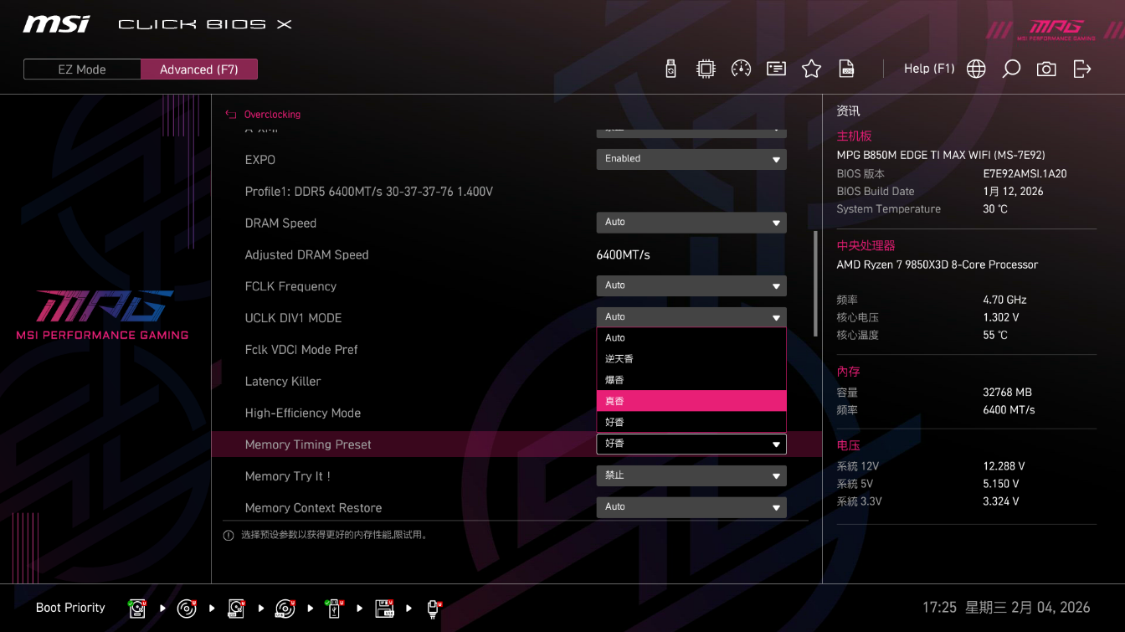Viewport: 1125px width, 632px height.
Task: Select the third boot device USB hard disk
Action: coord(236,608)
